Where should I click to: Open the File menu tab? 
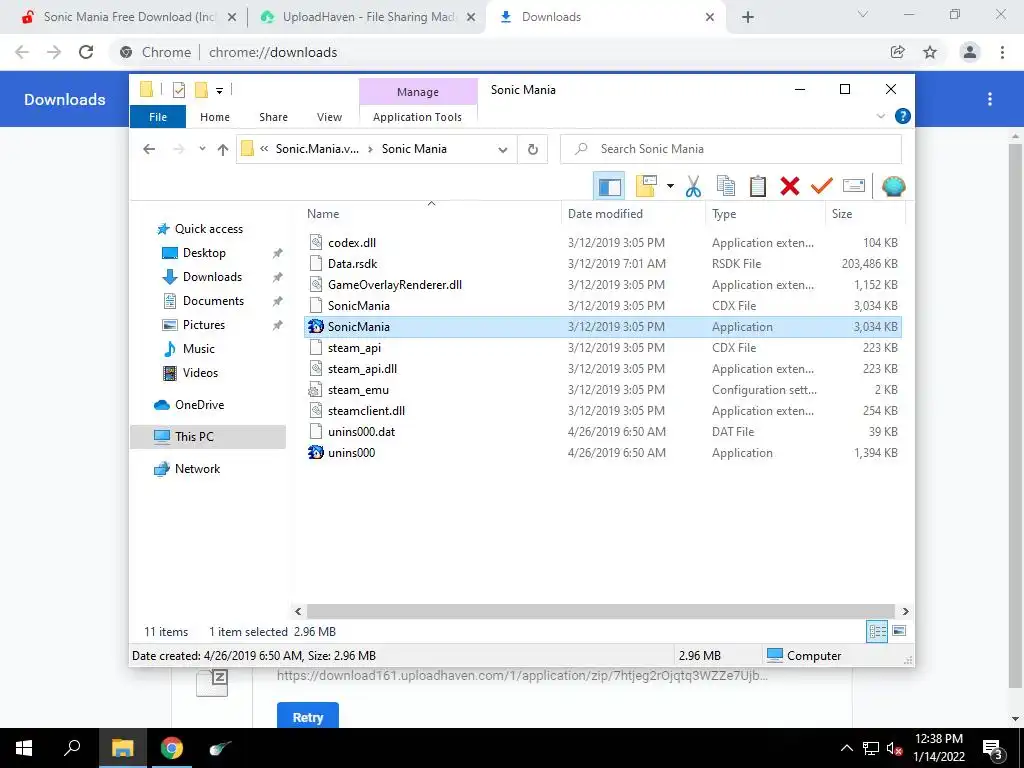[158, 117]
